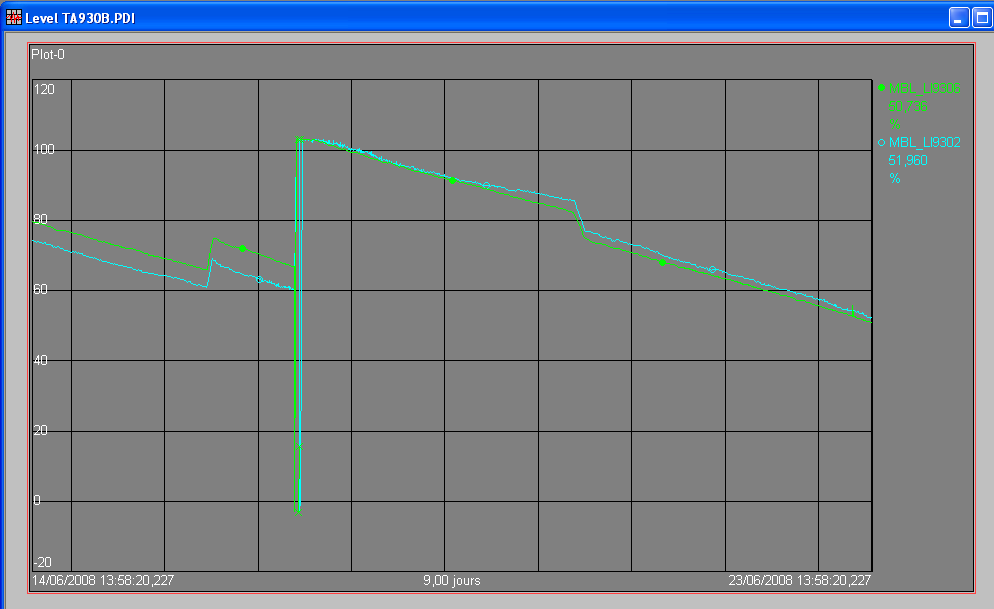Click the Plot-0 trend title label

(48, 55)
